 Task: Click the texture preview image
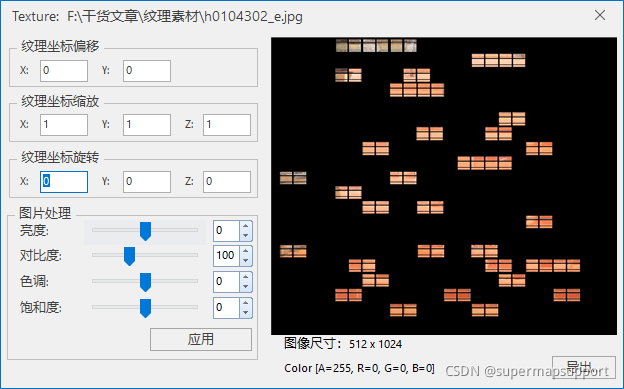tap(444, 186)
